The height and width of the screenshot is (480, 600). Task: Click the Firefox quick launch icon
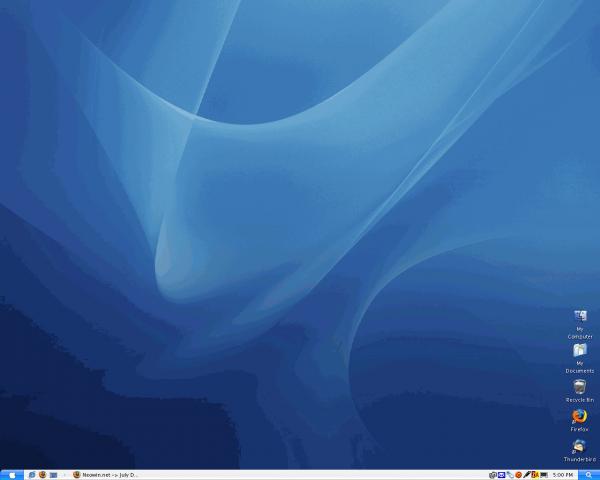point(42,475)
